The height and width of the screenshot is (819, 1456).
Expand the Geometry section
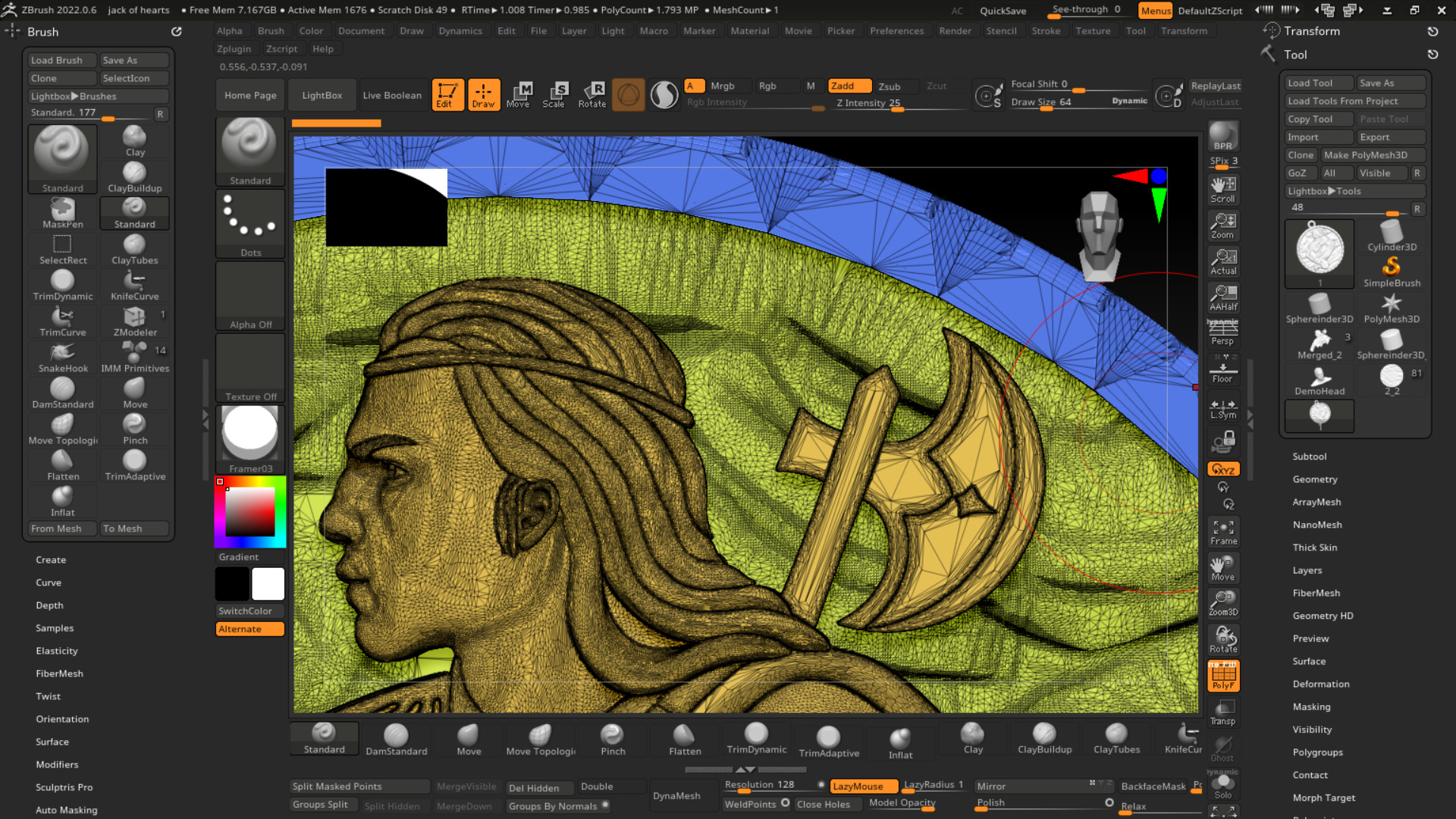pos(1314,479)
